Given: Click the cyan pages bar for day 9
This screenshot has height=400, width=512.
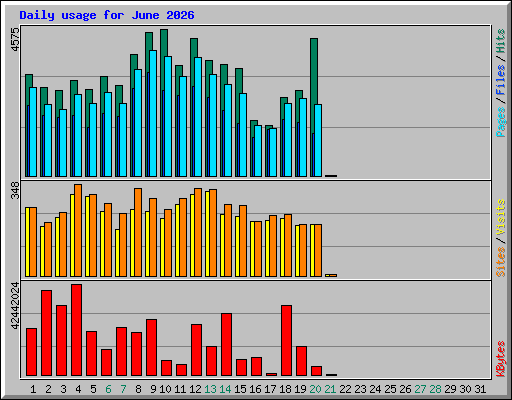Looking at the screenshot, I should pyautogui.click(x=153, y=113).
